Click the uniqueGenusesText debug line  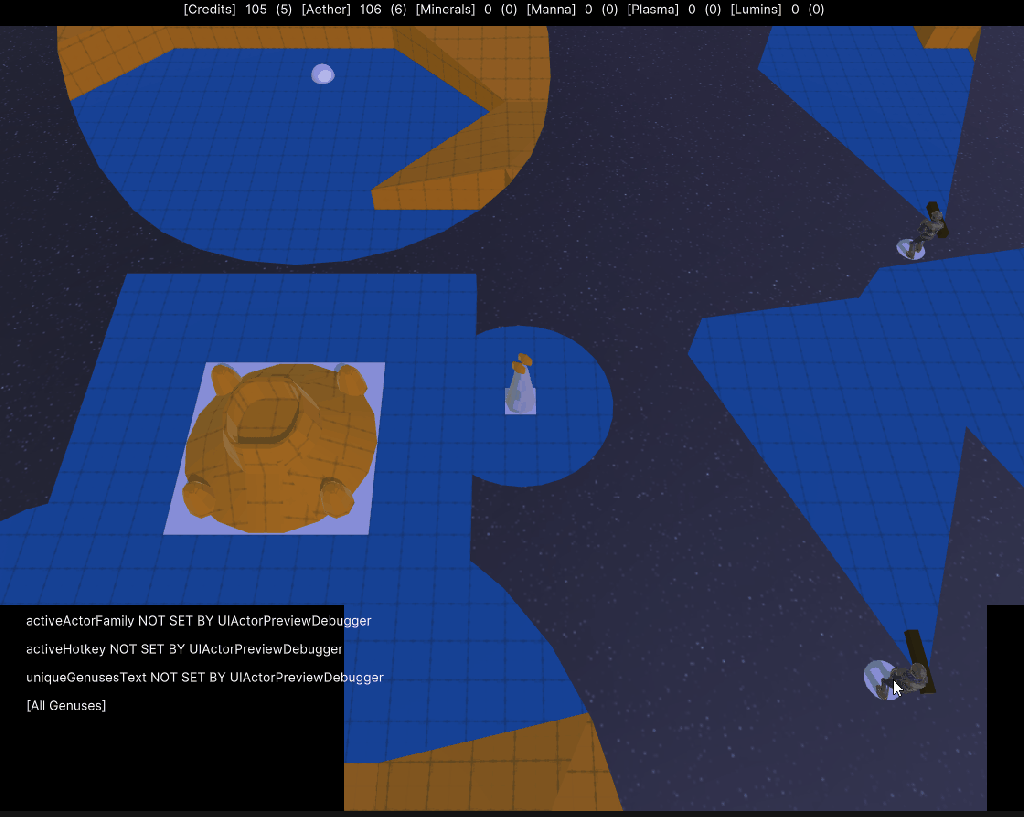point(204,677)
